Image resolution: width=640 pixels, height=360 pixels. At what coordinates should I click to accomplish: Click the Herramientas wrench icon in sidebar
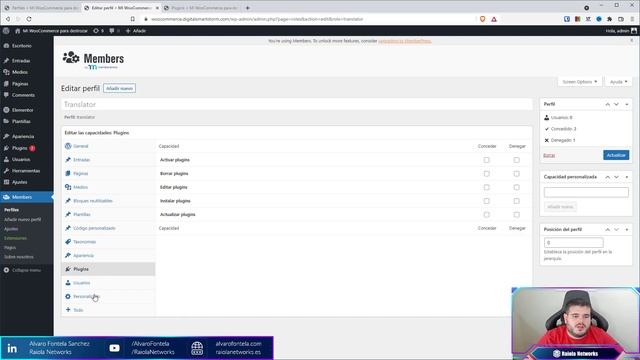click(x=6, y=171)
